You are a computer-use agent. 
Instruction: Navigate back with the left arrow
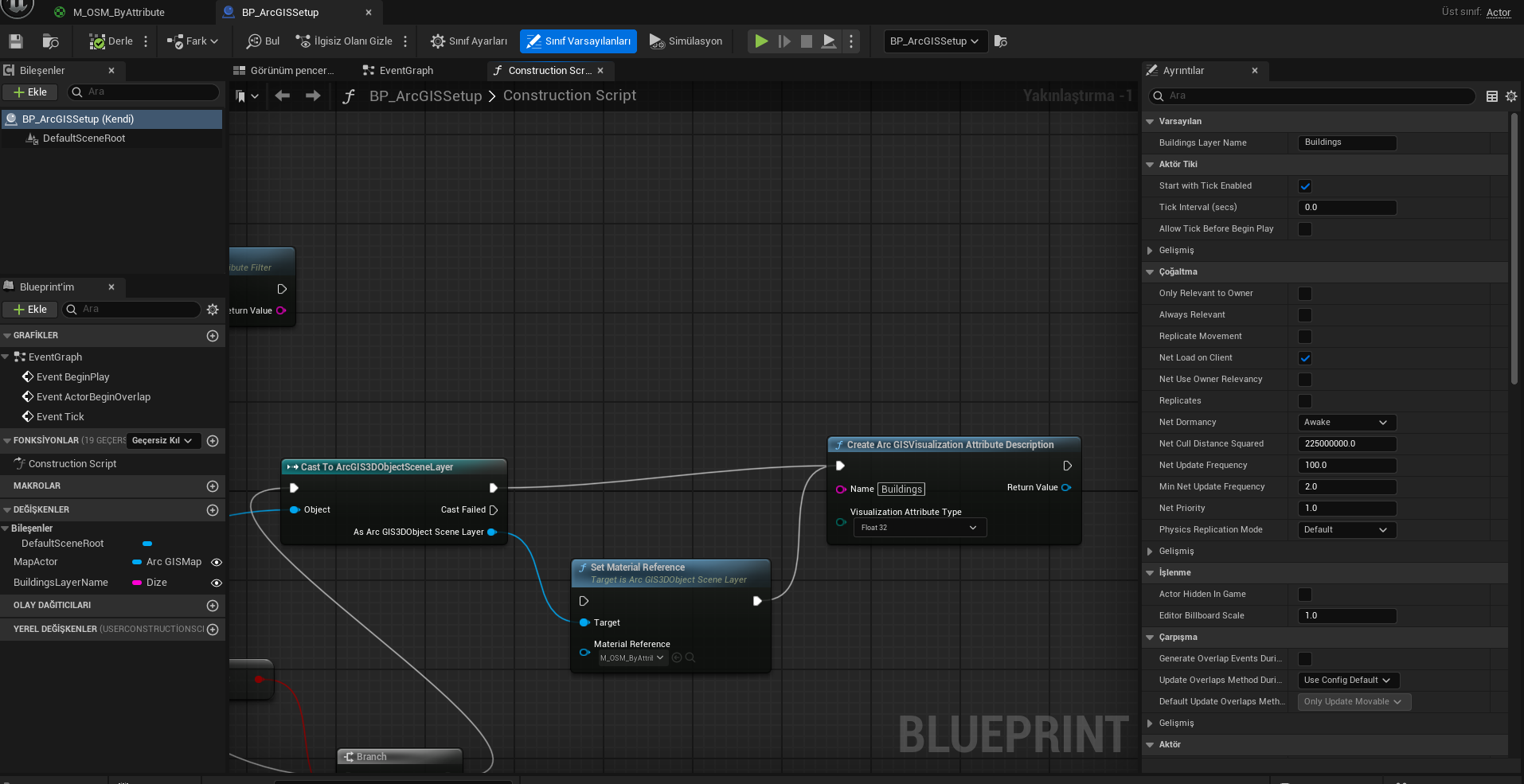282,96
